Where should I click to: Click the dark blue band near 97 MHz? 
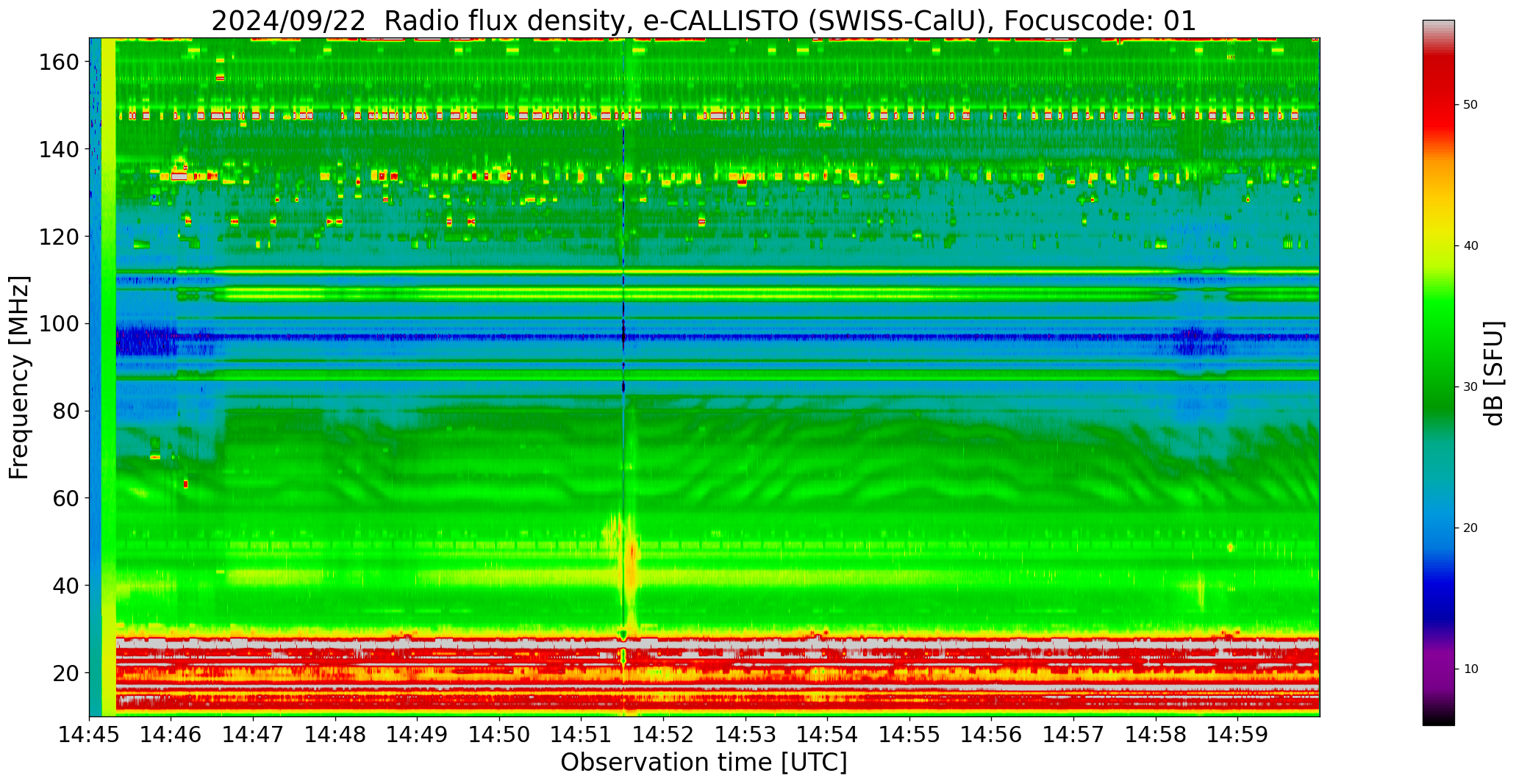click(717, 337)
